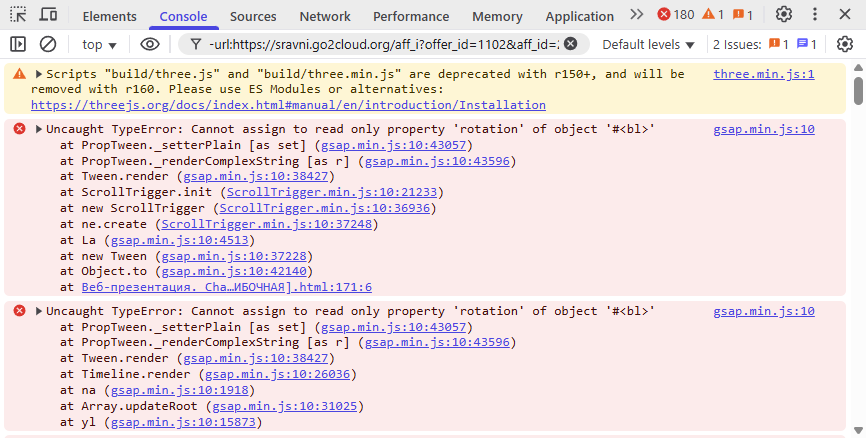
Task: Open the Default levels dropdown
Action: tap(648, 44)
